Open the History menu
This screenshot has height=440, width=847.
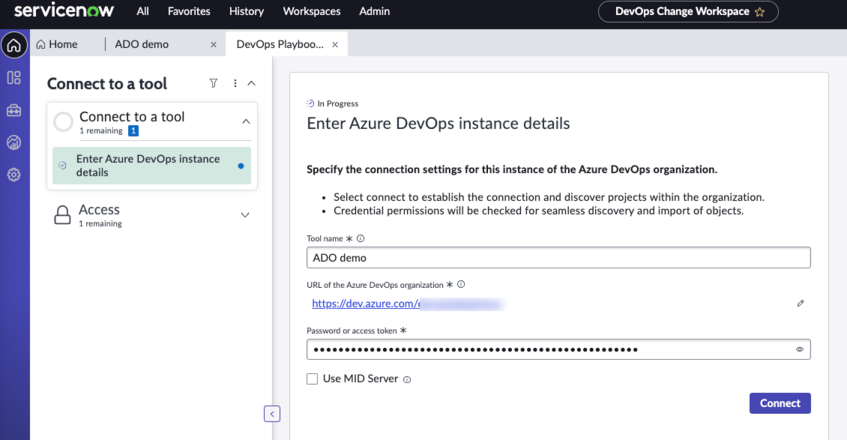coord(246,11)
